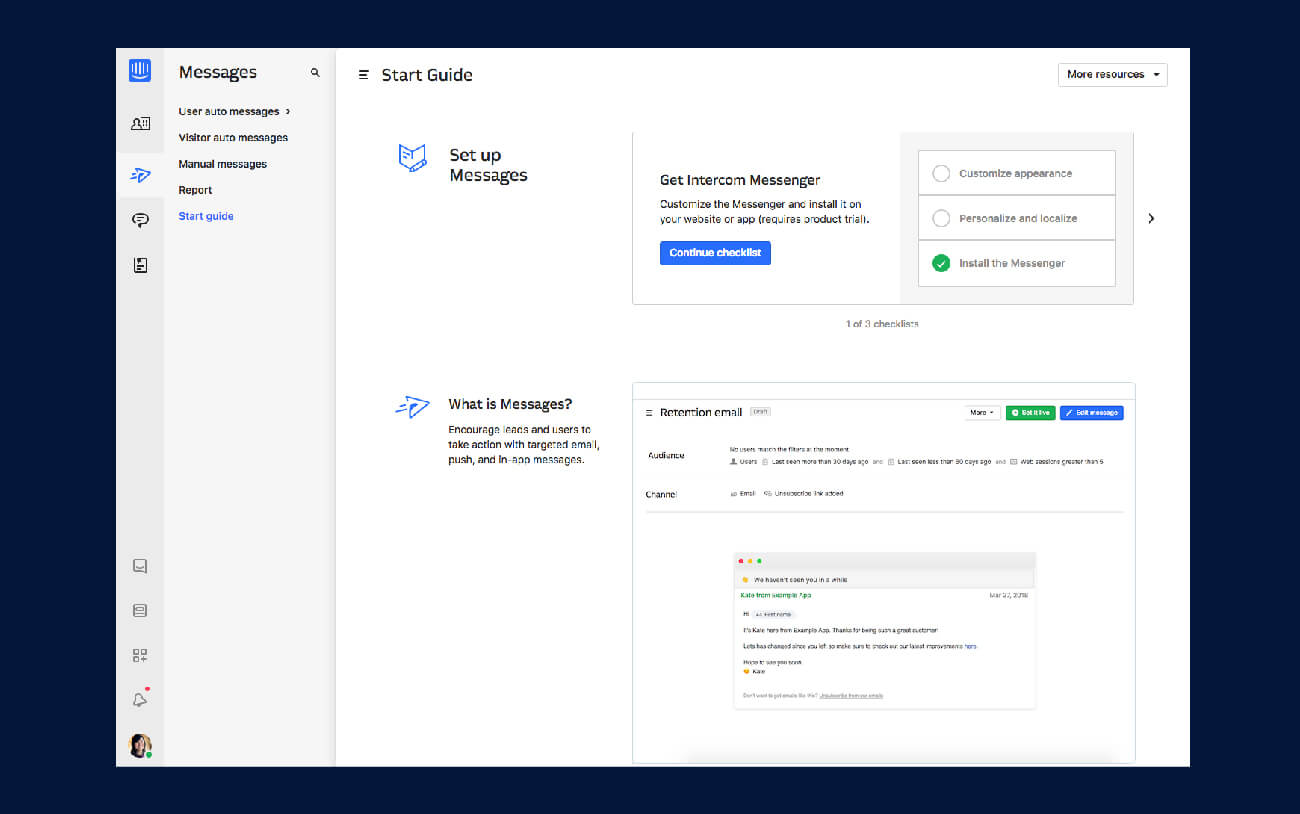Open the Users contacts icon in sidebar
The image size is (1300, 814).
click(x=140, y=124)
